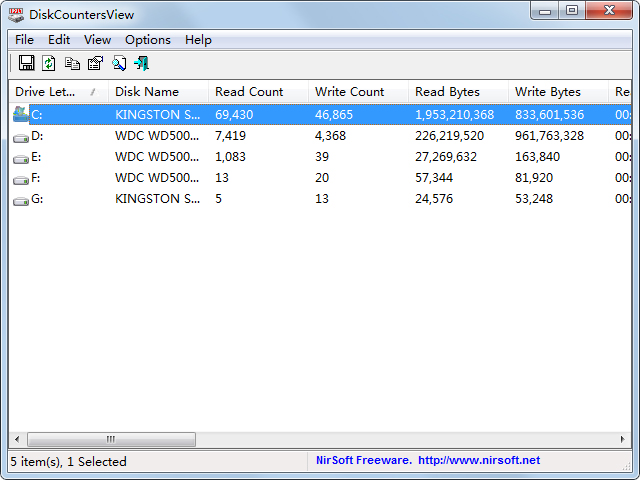Image resolution: width=640 pixels, height=480 pixels.
Task: Click read bytes 57,344
Action: [434, 178]
